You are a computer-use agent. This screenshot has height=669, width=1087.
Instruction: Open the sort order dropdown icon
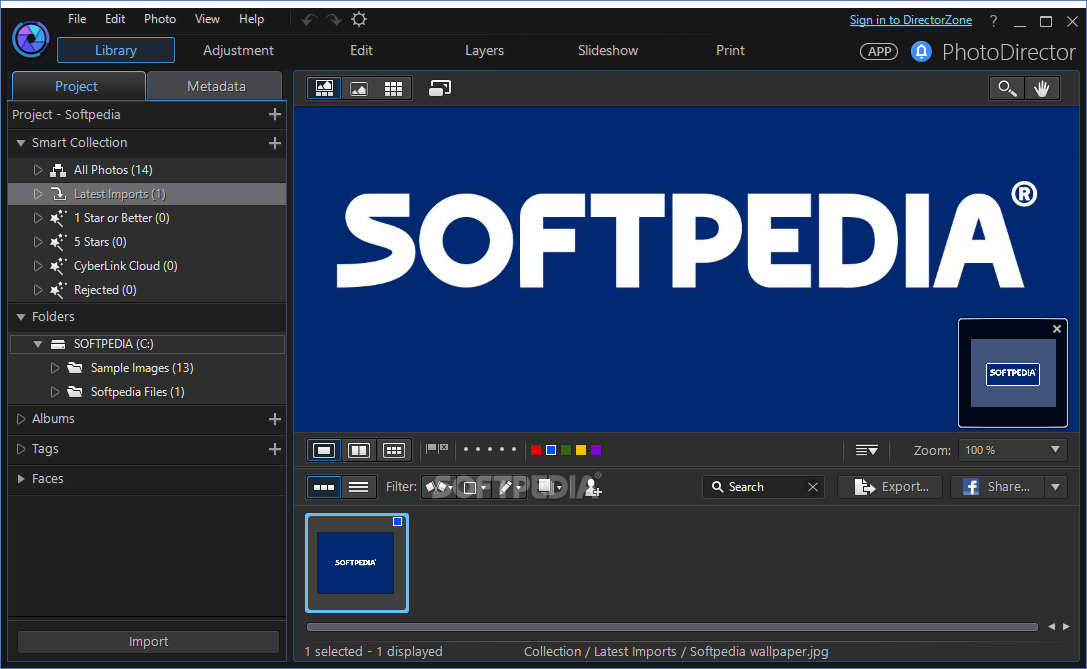(867, 451)
